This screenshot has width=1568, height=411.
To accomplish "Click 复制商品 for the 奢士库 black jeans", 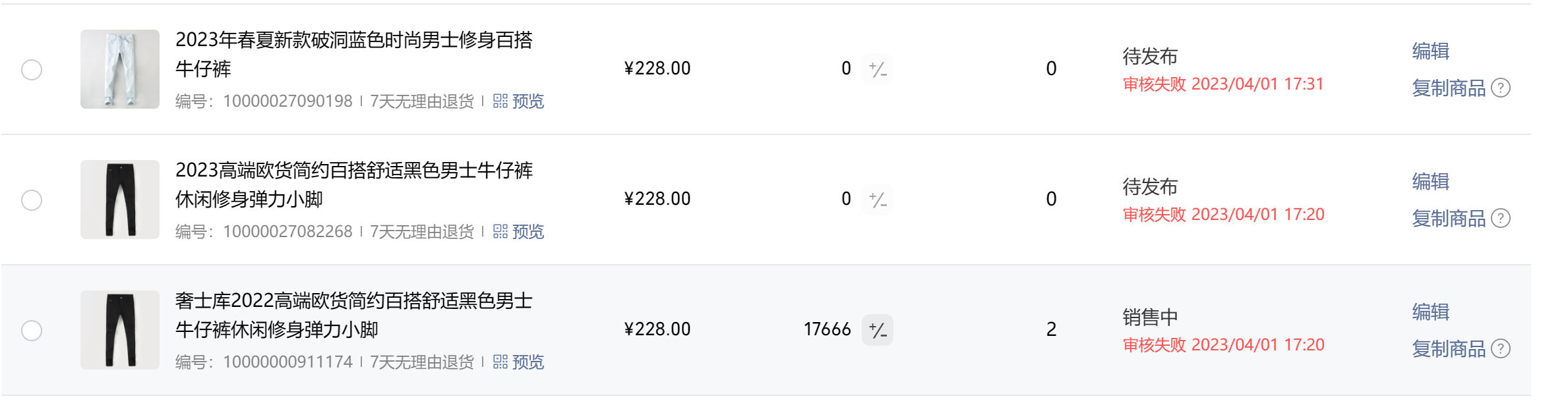I will point(1448,348).
